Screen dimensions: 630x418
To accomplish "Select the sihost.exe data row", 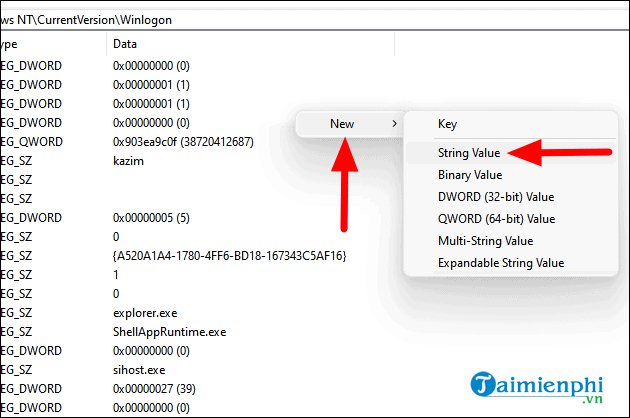I will [x=139, y=370].
